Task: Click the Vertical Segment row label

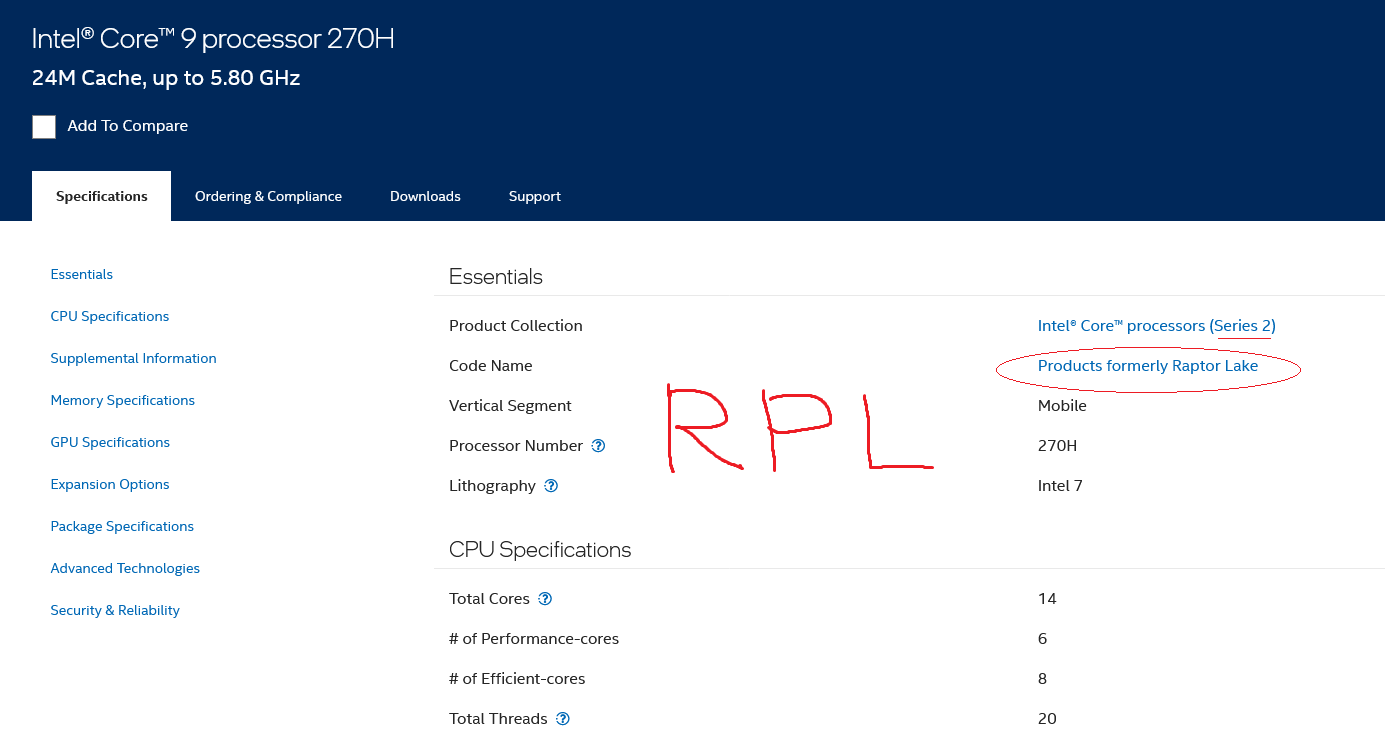Action: tap(511, 406)
